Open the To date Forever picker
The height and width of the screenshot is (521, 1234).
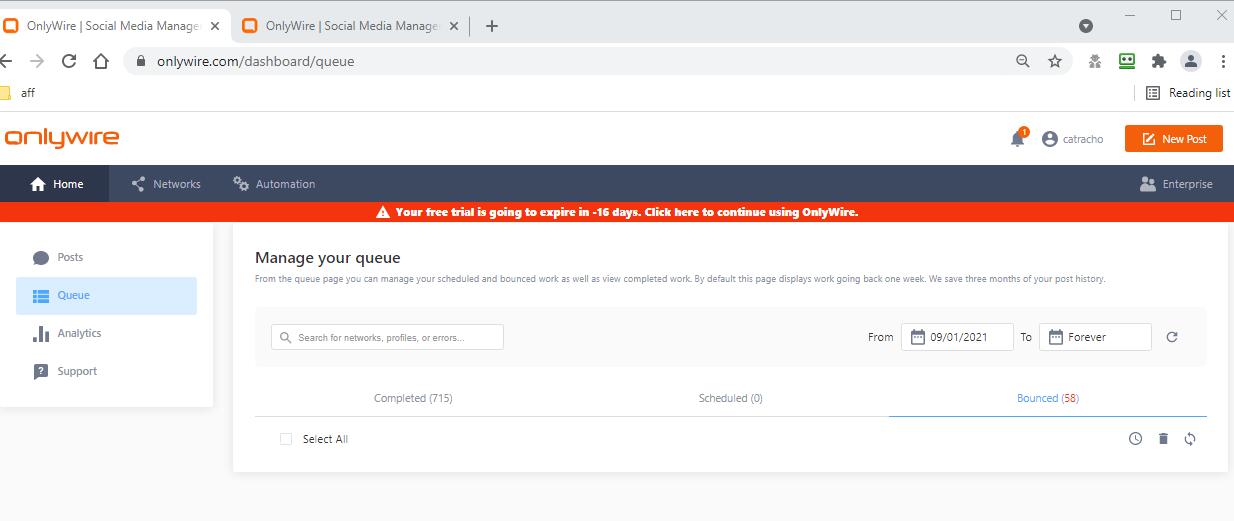[1094, 337]
